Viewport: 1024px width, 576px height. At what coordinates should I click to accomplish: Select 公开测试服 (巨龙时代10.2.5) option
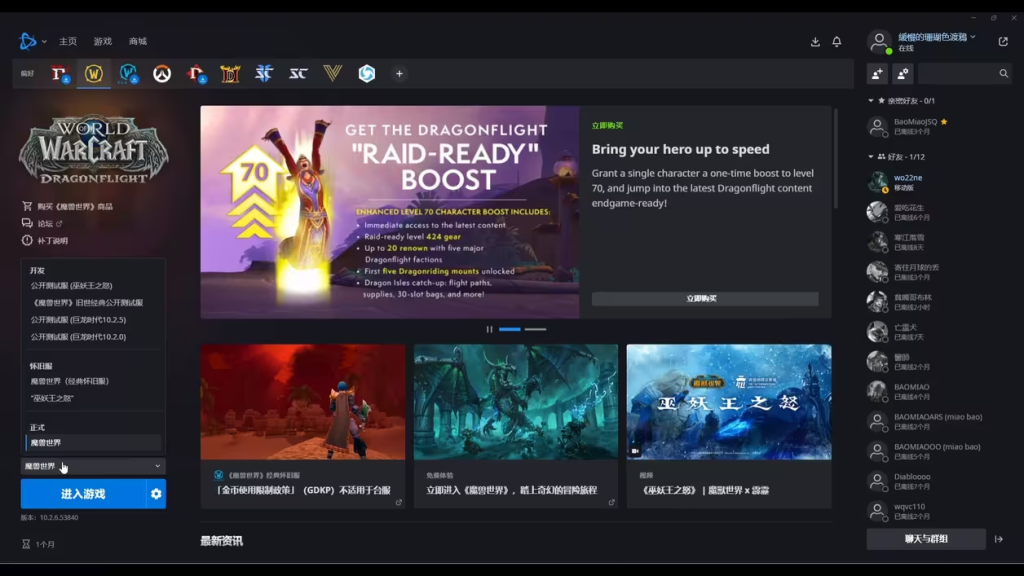pos(78,319)
